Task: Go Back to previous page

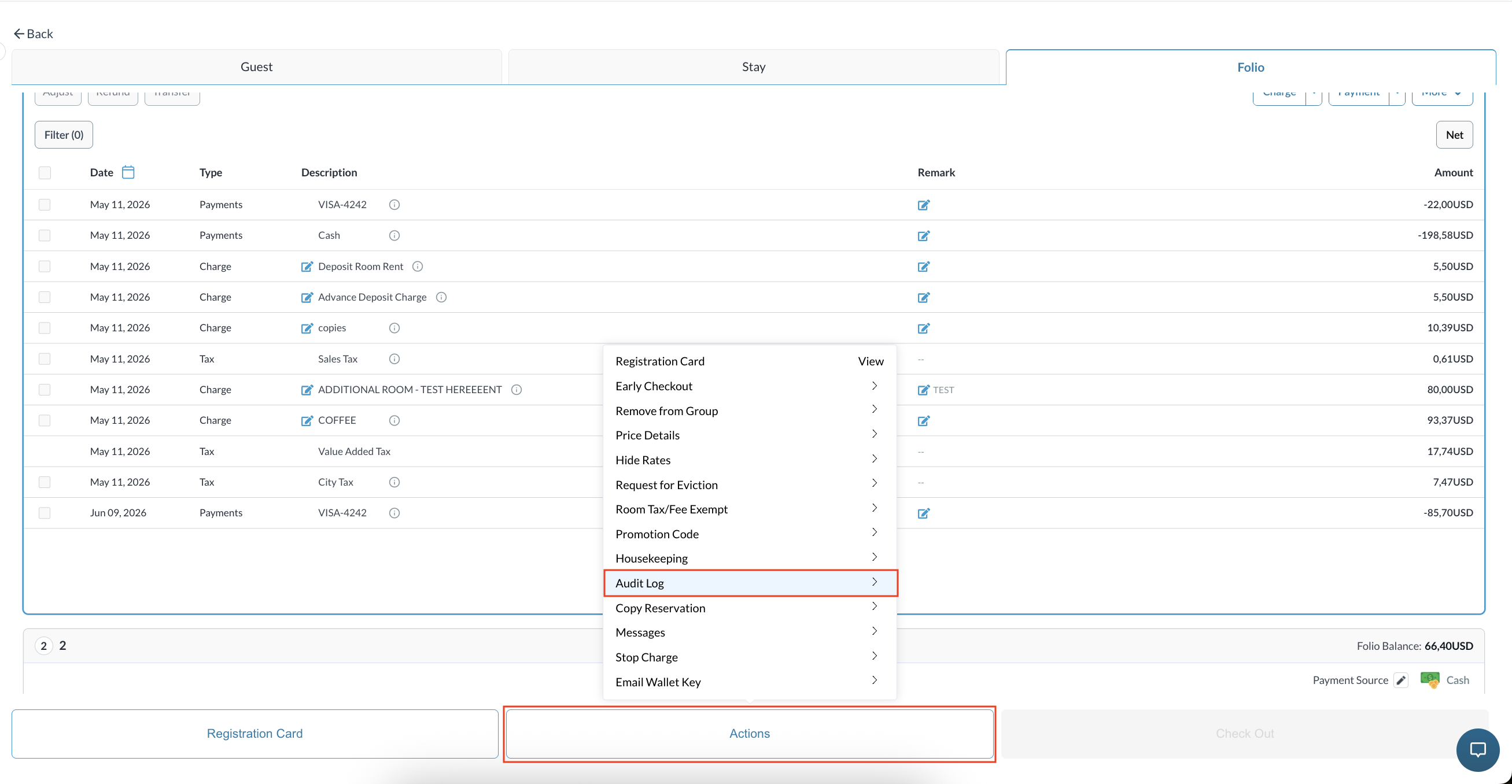Action: coord(34,34)
